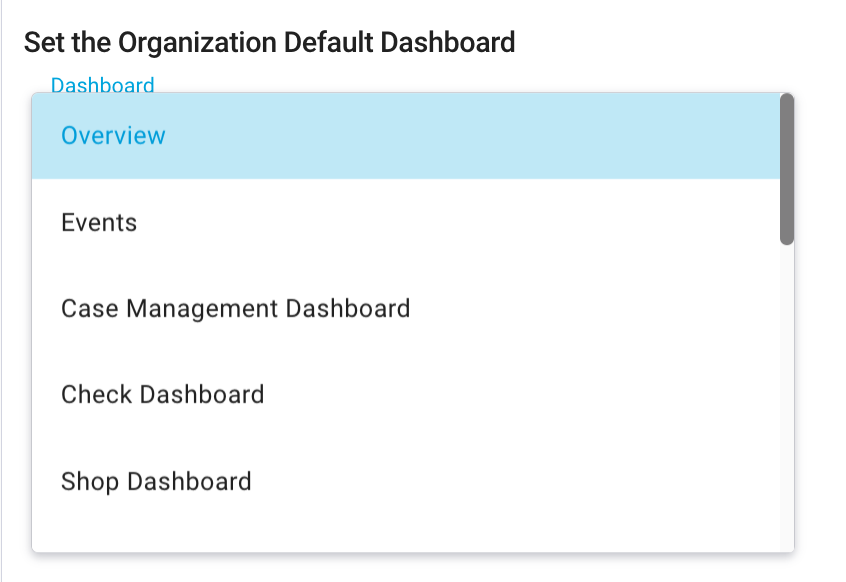Click the word Shop in the list
This screenshot has width=846, height=582.
click(x=90, y=481)
